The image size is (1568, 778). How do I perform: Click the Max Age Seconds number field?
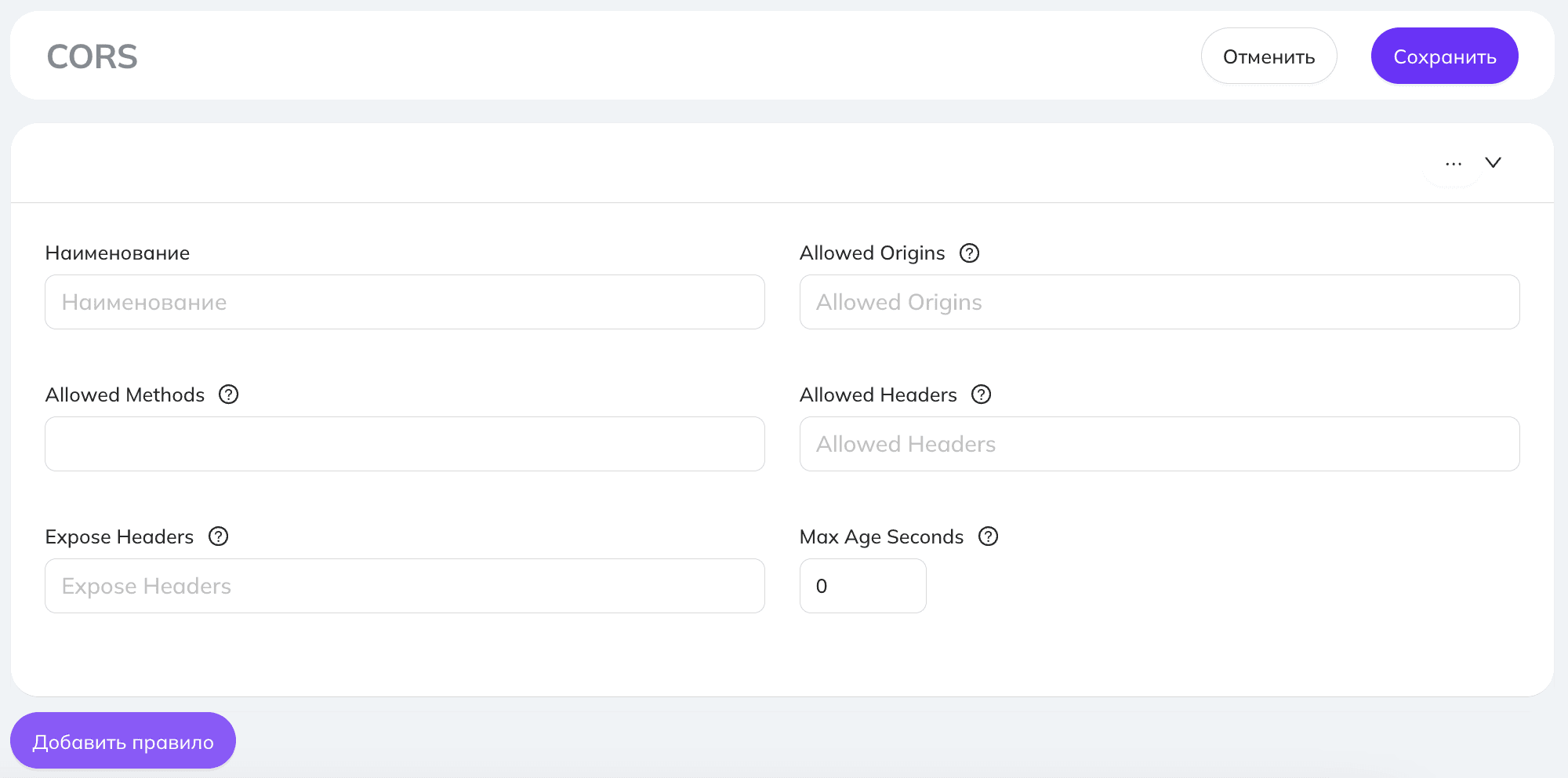pos(863,586)
